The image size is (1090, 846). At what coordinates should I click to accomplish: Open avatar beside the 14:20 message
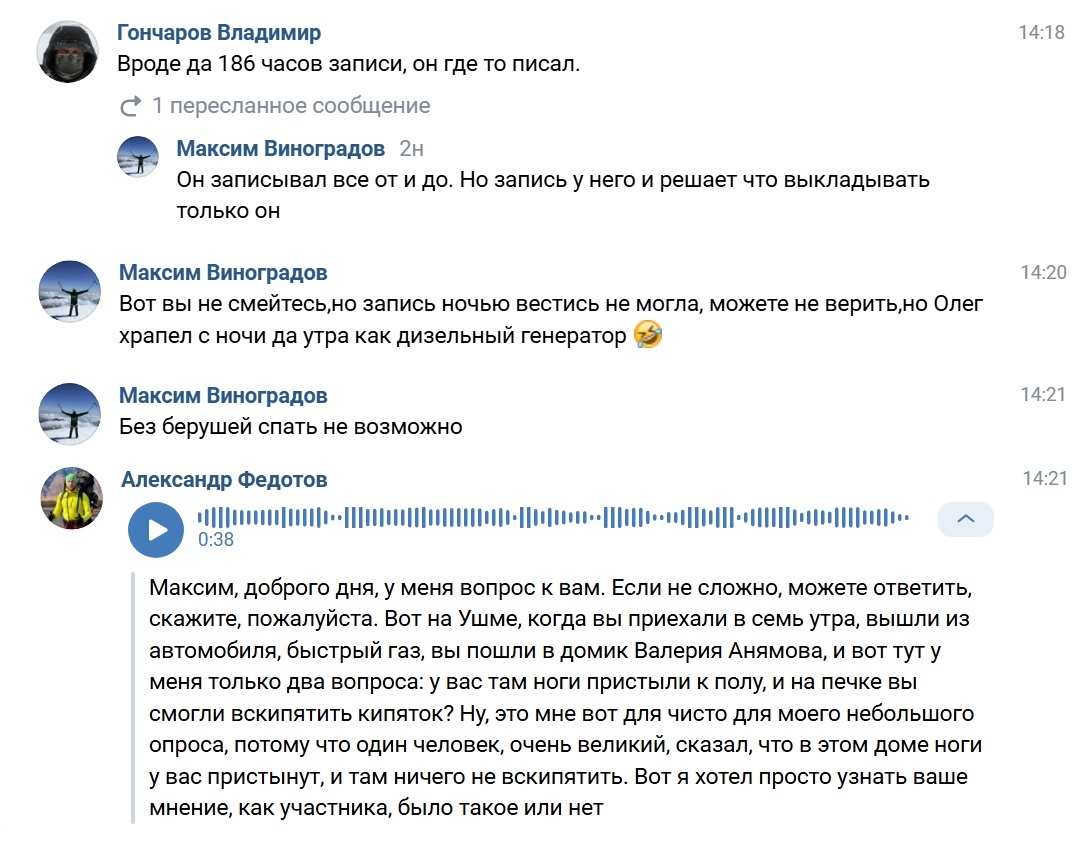click(69, 291)
